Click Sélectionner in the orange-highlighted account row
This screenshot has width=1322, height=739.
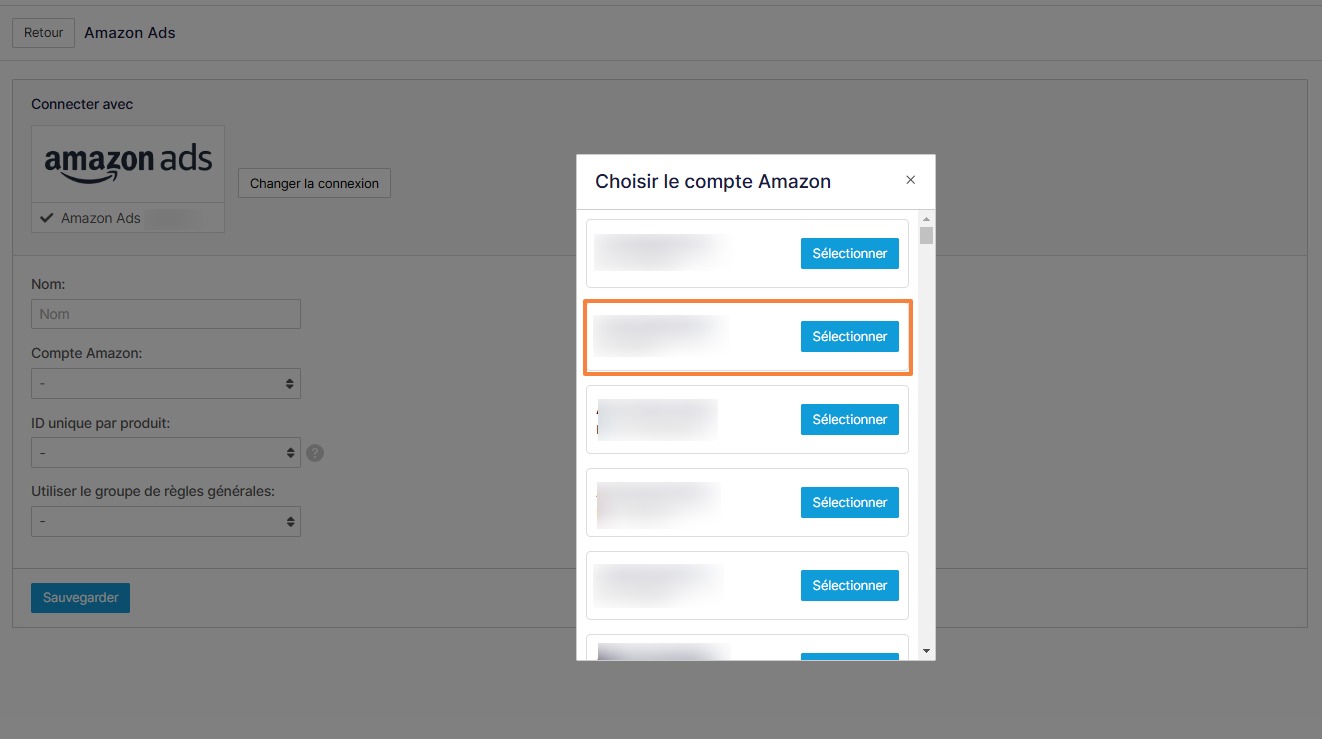849,337
